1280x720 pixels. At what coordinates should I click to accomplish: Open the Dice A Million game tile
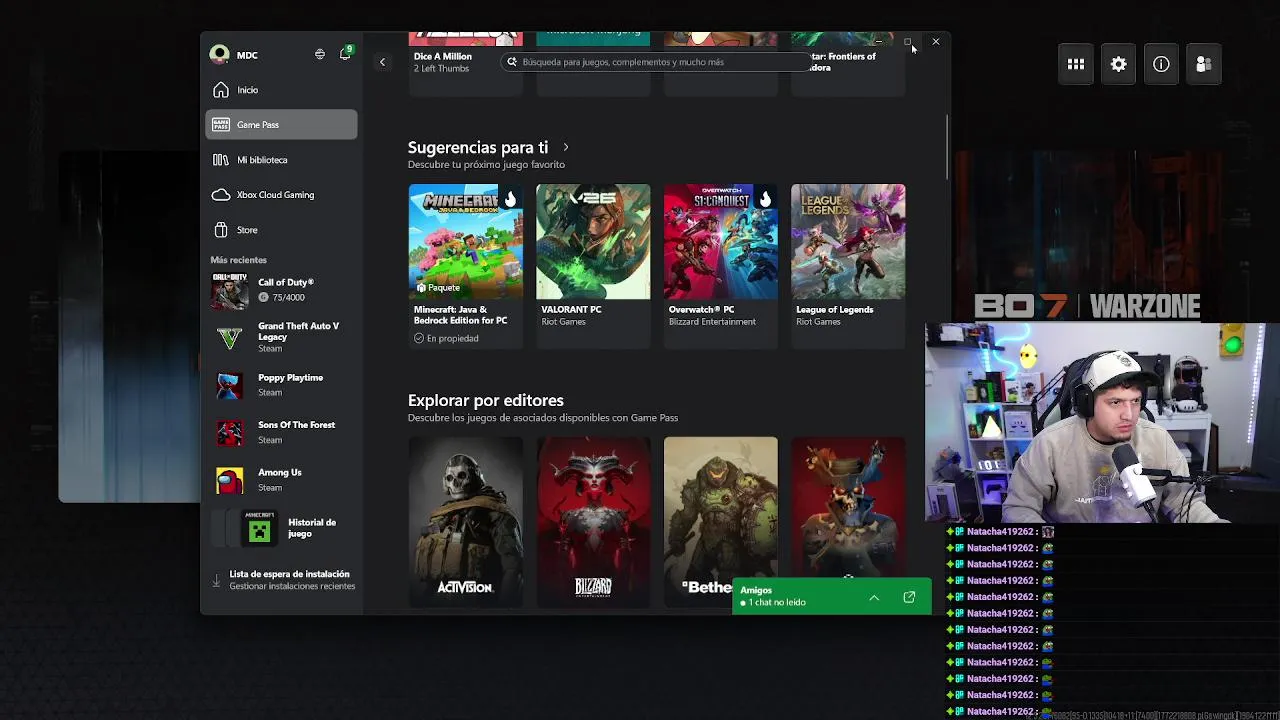[465, 63]
